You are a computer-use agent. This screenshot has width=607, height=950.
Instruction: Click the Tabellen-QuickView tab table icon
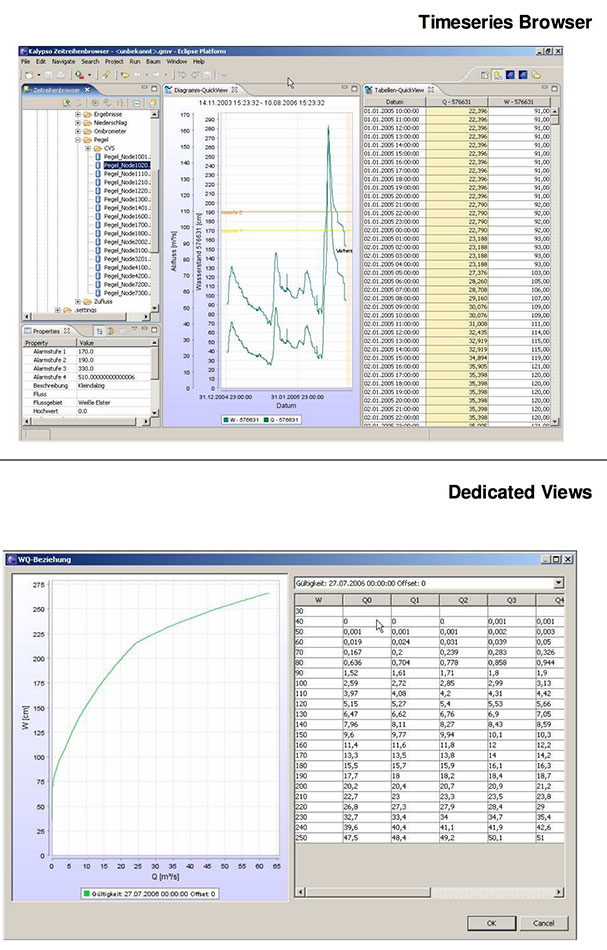tap(368, 90)
